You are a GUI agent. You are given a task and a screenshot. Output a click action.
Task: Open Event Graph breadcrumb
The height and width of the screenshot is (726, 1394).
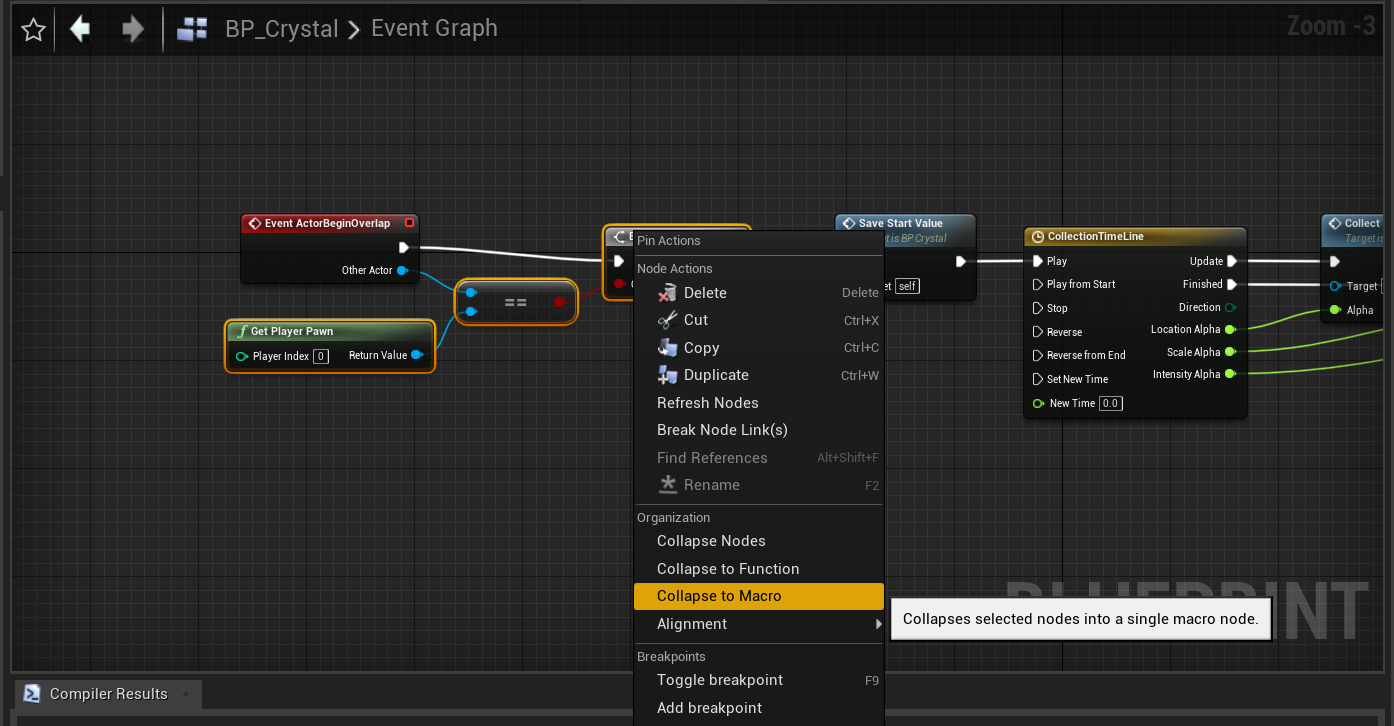(434, 28)
